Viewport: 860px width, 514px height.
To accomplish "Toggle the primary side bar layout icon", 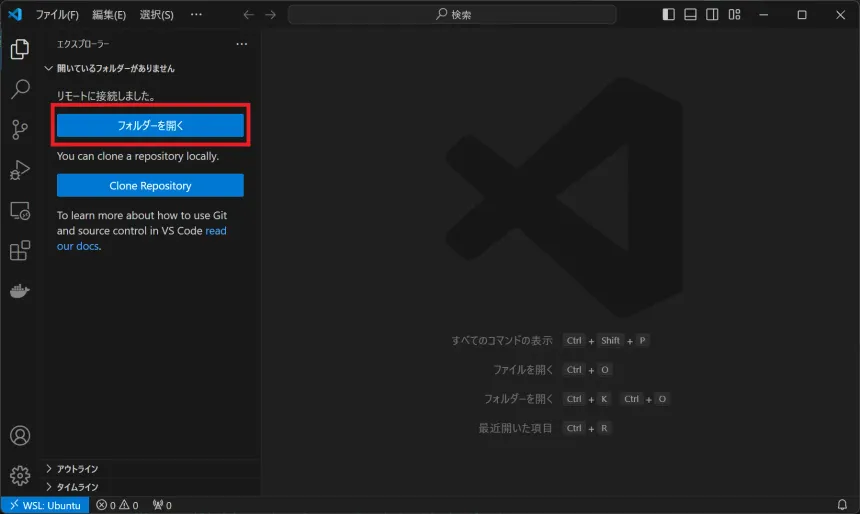I will 668,15.
